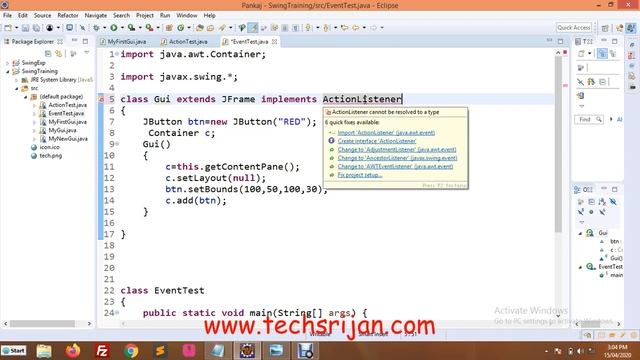The image size is (640, 360).
Task: Toggle Categorized view in Task List
Action: (602, 53)
